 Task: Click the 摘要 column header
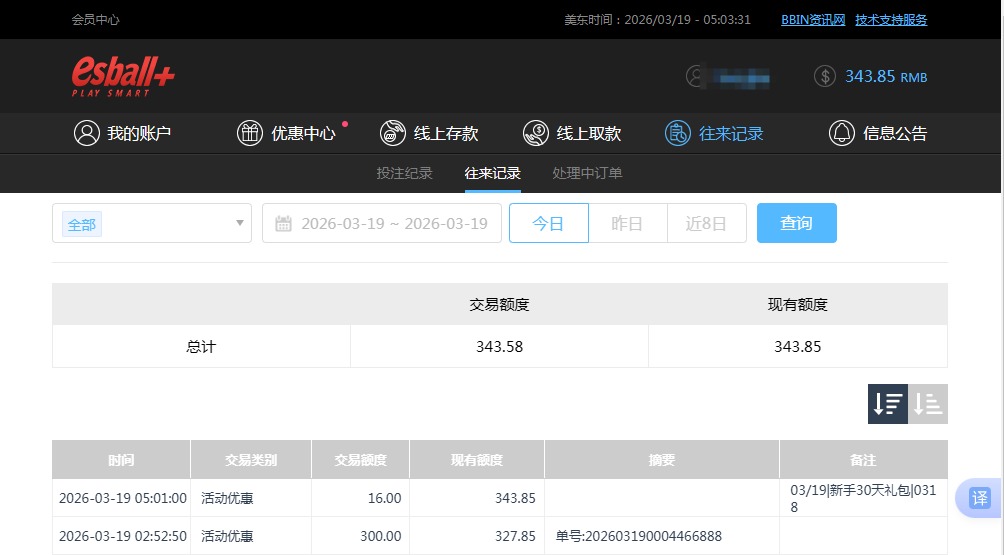click(661, 460)
